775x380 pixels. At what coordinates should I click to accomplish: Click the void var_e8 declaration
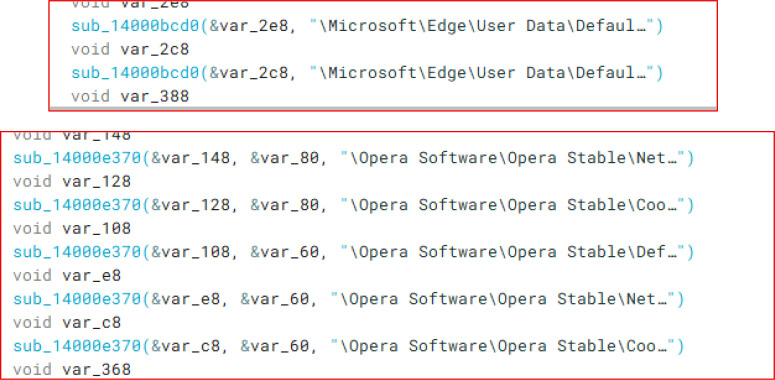click(x=67, y=275)
